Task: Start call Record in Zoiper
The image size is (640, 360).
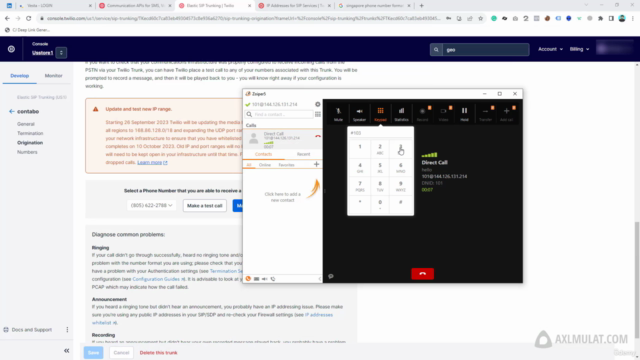Action: [422, 114]
